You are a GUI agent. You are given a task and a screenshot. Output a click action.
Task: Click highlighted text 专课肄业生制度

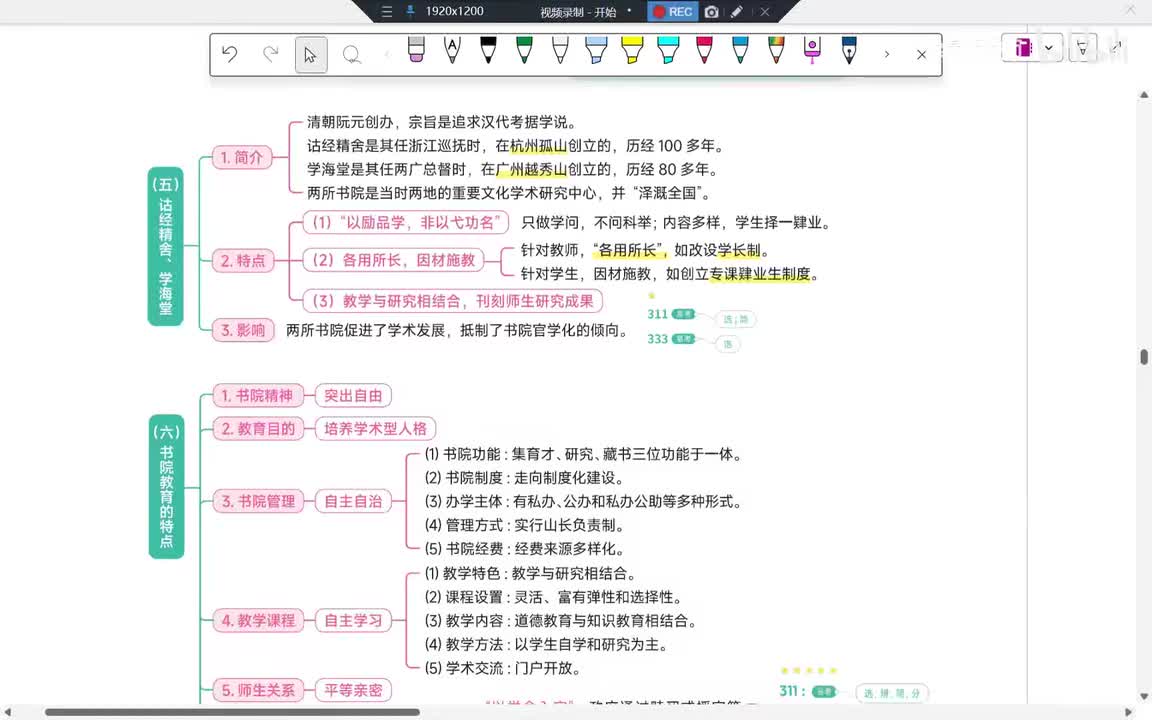tap(760, 274)
